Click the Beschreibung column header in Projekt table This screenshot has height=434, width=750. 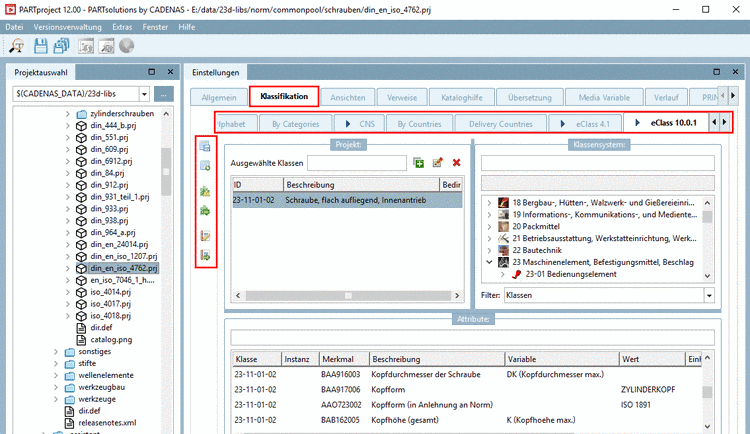[x=361, y=185]
